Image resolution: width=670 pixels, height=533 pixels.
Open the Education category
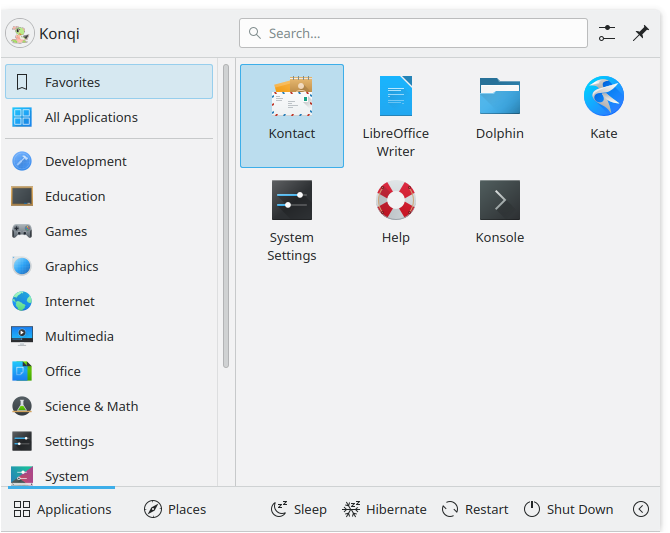click(x=109, y=196)
